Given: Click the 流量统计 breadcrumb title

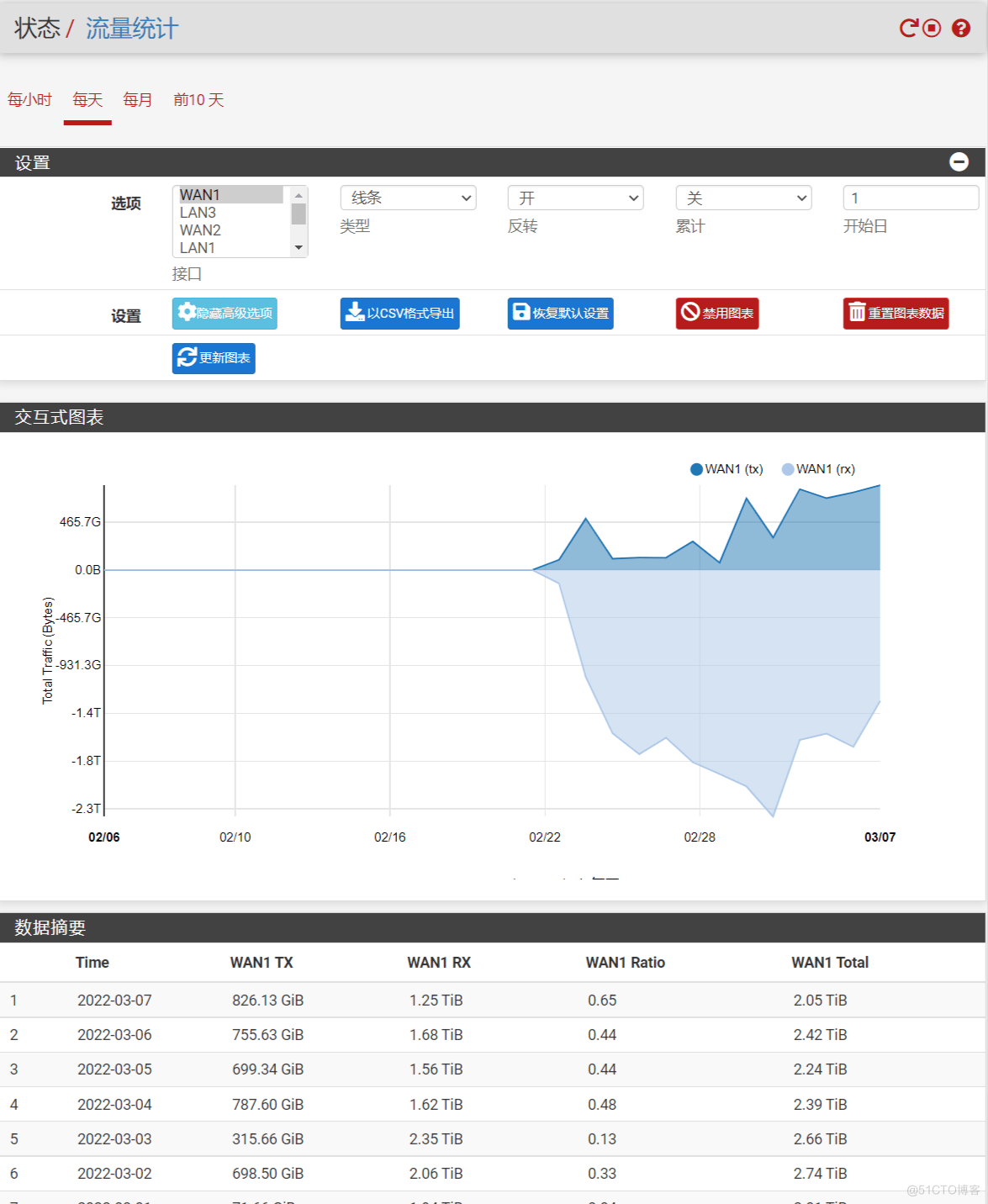Looking at the screenshot, I should [132, 29].
